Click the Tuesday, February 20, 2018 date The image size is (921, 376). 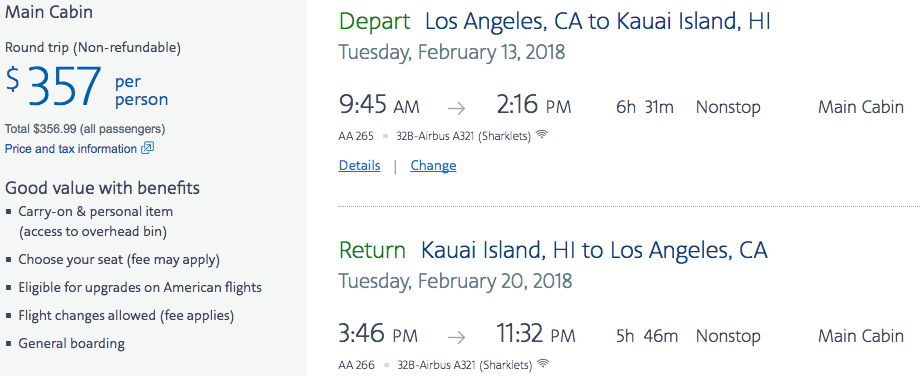pos(455,281)
